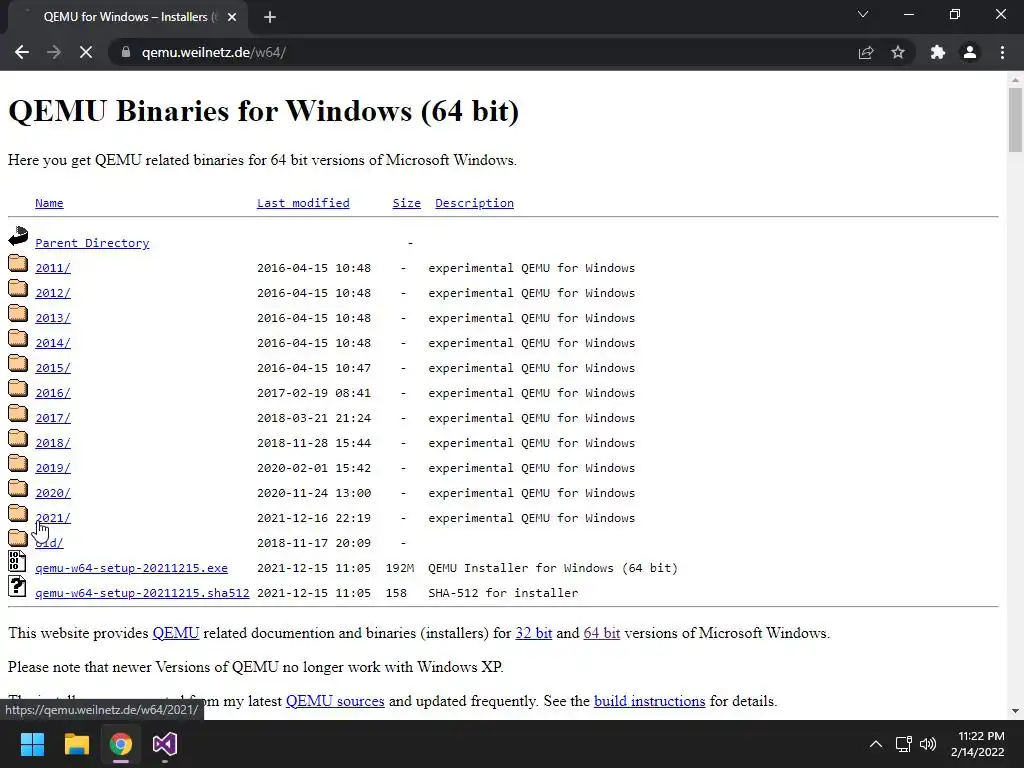
Task: Click the padlock site info icon
Action: [125, 52]
